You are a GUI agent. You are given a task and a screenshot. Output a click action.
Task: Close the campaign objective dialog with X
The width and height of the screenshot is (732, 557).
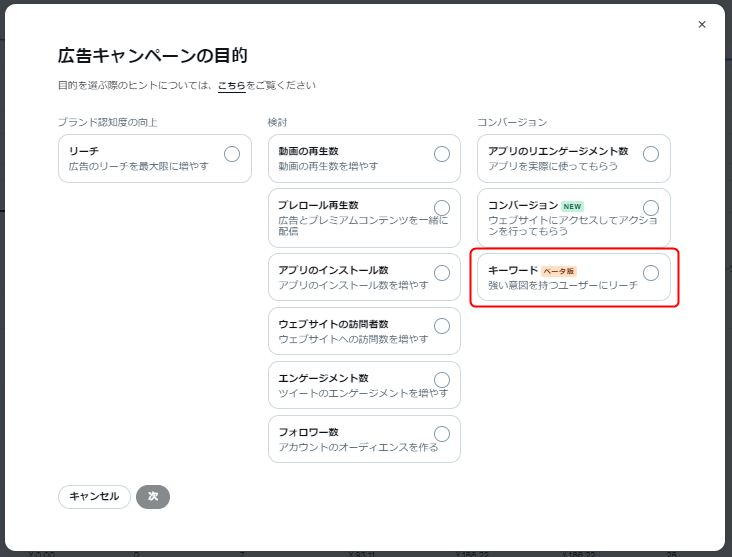(x=702, y=24)
